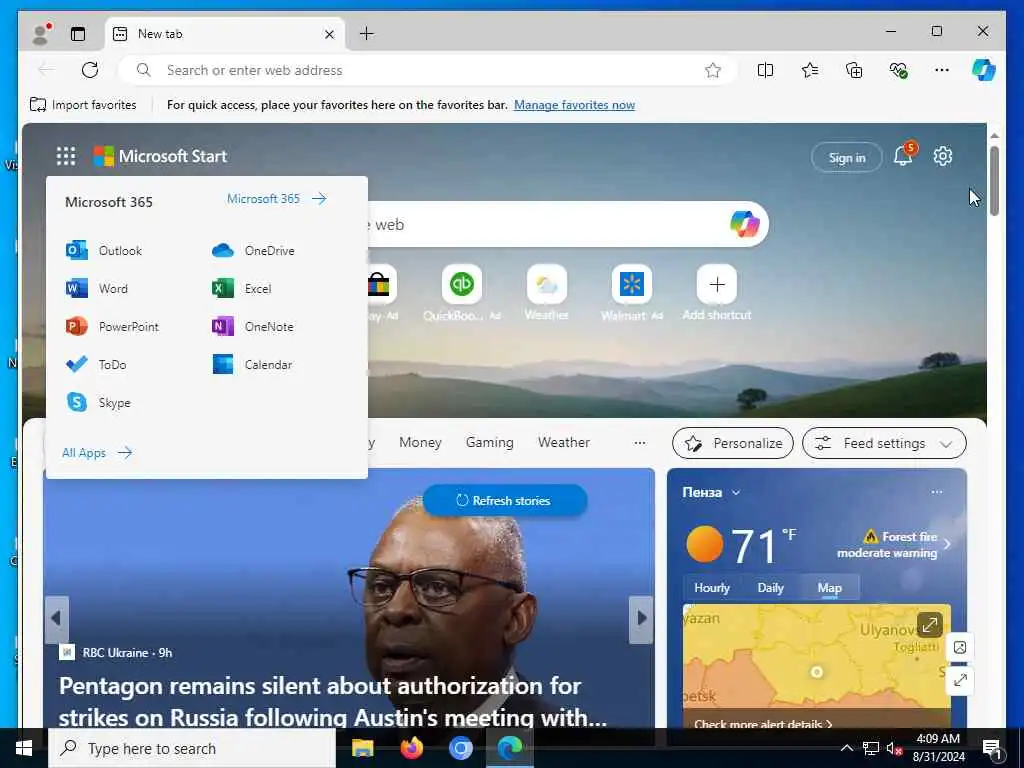Switch weather card to Map

tap(829, 588)
